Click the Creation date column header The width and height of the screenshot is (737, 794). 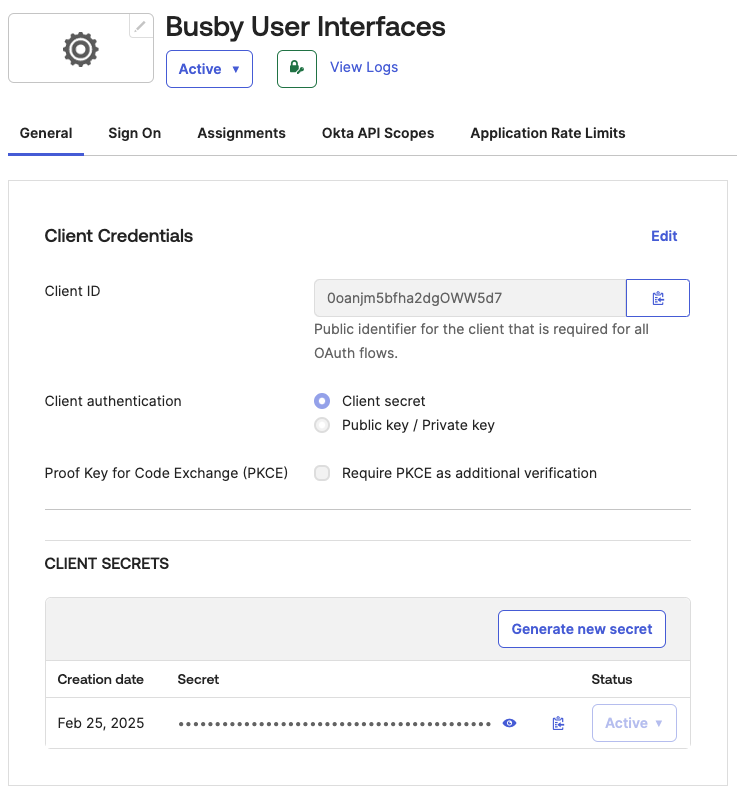pyautogui.click(x=100, y=680)
